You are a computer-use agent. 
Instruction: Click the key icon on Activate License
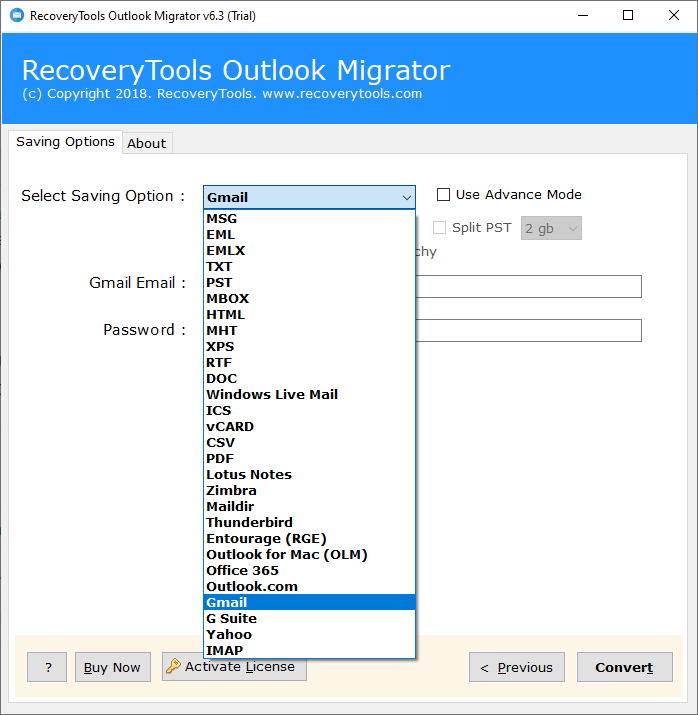[x=173, y=666]
